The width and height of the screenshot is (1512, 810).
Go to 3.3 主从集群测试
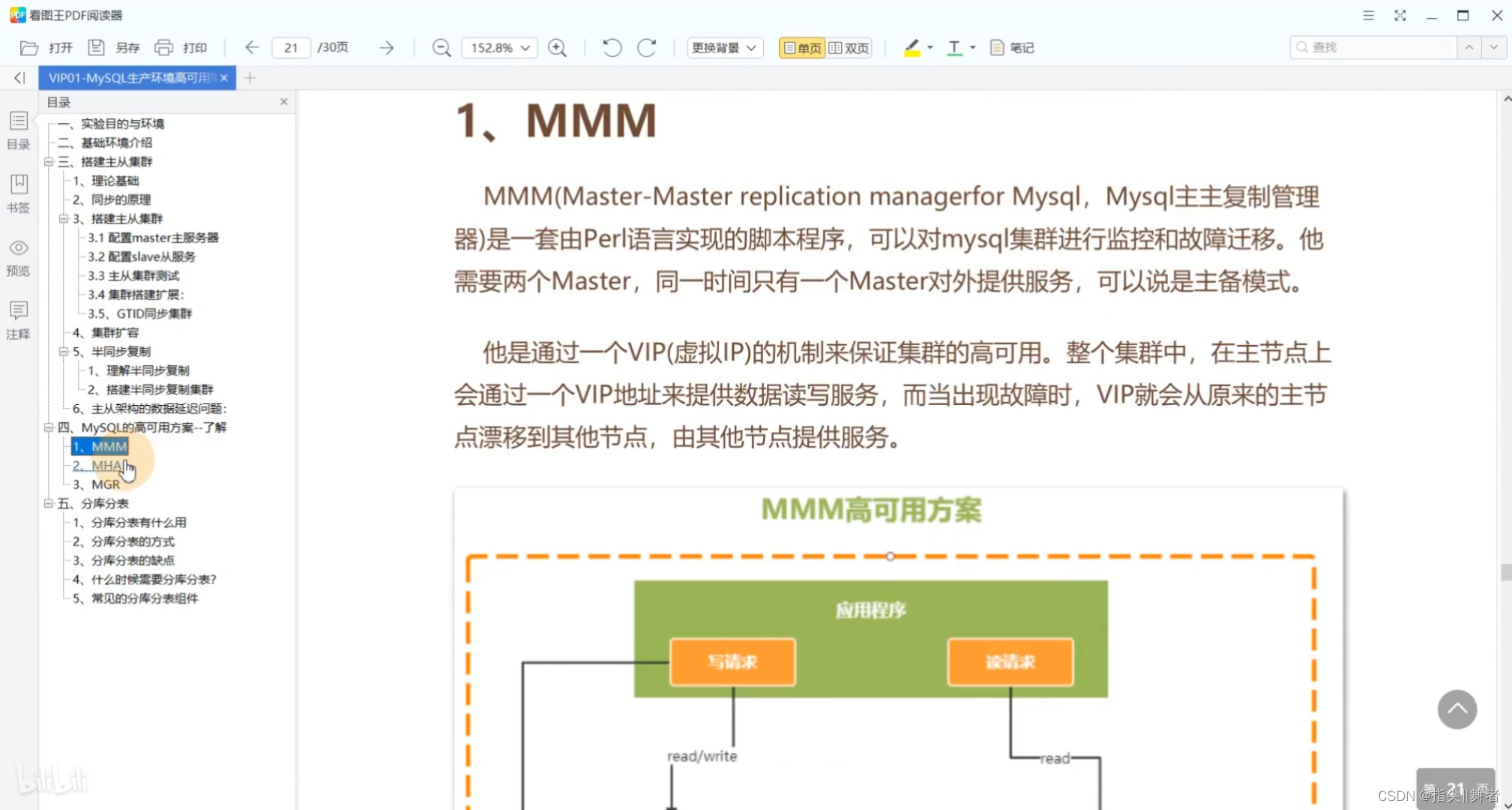pos(133,276)
